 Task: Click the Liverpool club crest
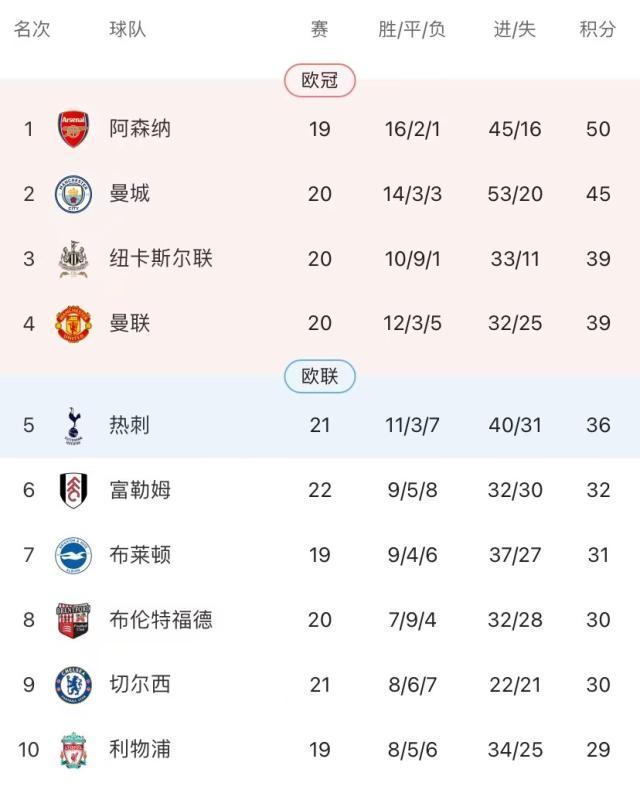pyautogui.click(x=73, y=749)
